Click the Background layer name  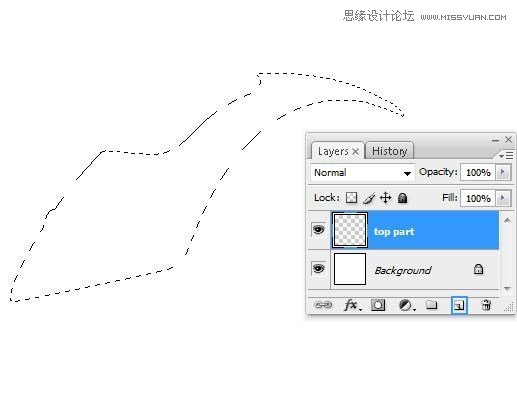tap(403, 270)
